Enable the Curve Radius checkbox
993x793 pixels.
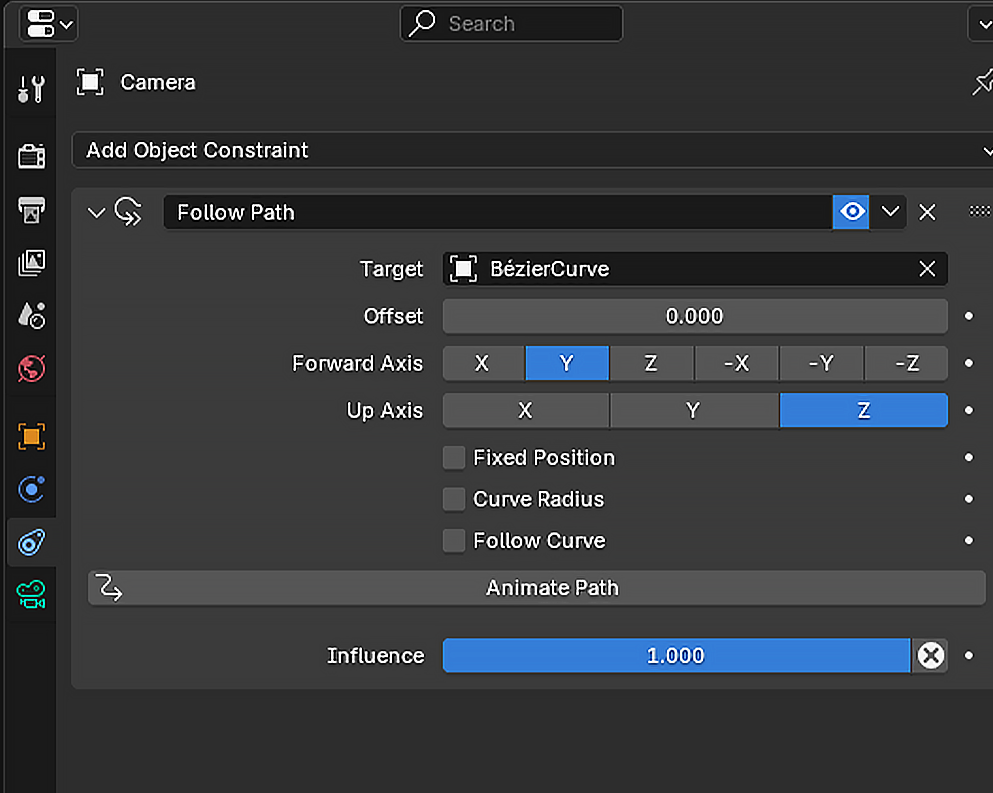click(x=454, y=499)
